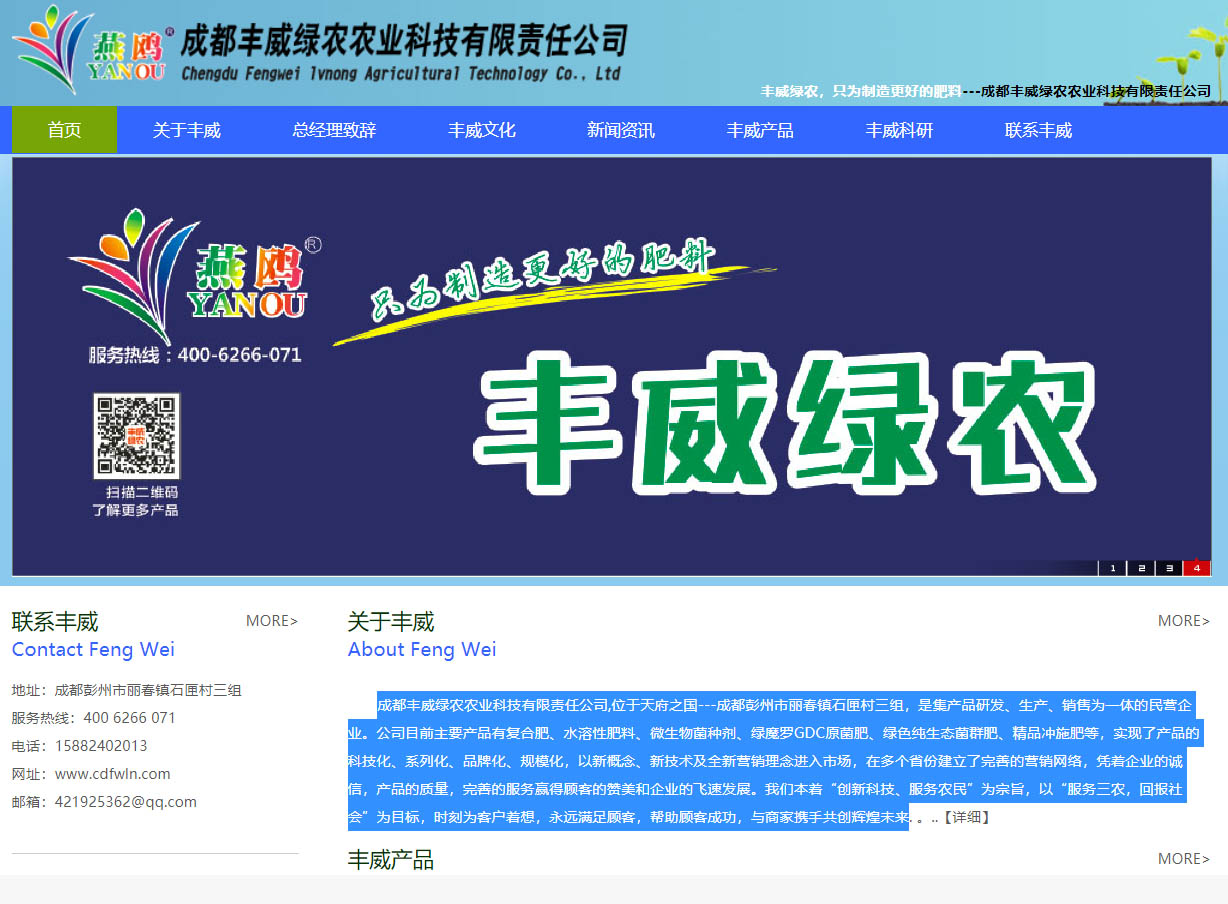Screen dimensions: 1228x904
Task: Click the address line 成都彭州市丽春镇石匣村三组
Action: click(x=148, y=690)
